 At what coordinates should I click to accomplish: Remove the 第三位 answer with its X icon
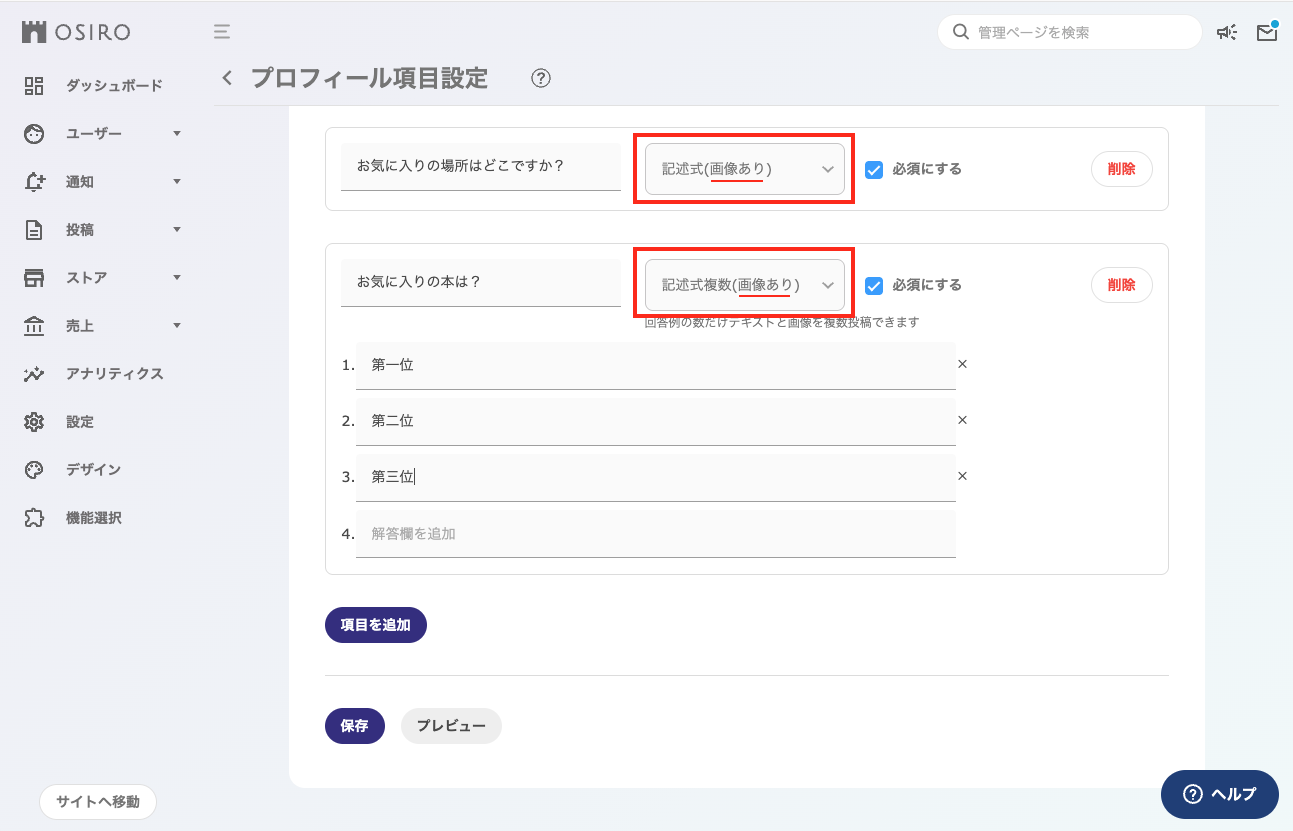(962, 477)
